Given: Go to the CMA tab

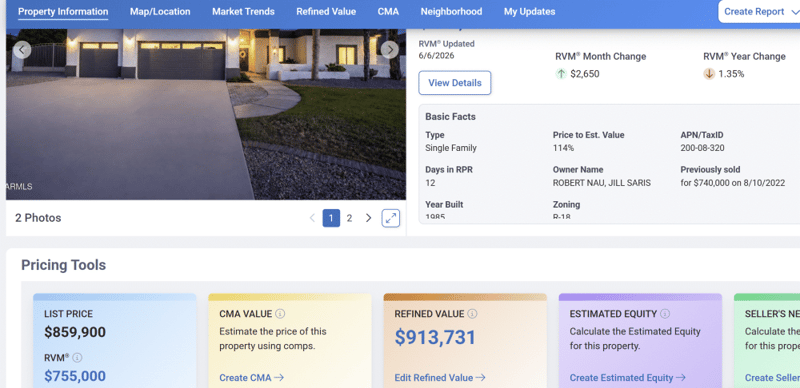Looking at the screenshot, I should pyautogui.click(x=388, y=11).
